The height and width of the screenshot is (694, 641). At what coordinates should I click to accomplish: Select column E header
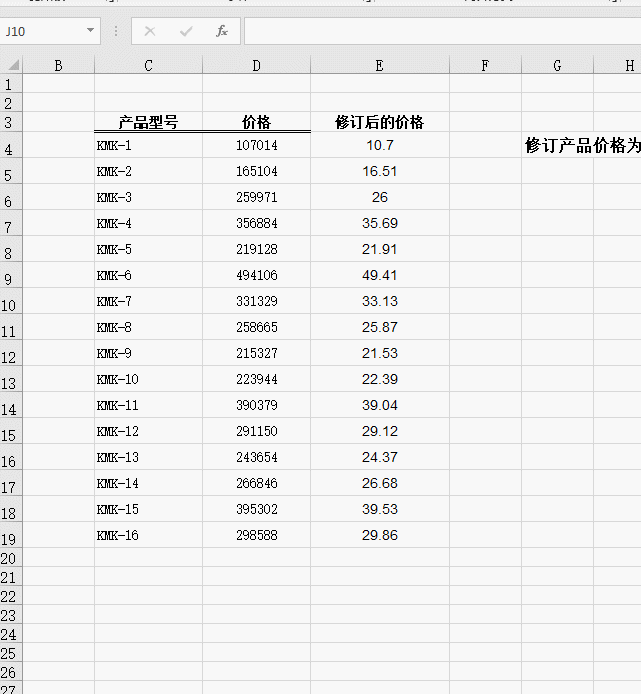pyautogui.click(x=380, y=66)
